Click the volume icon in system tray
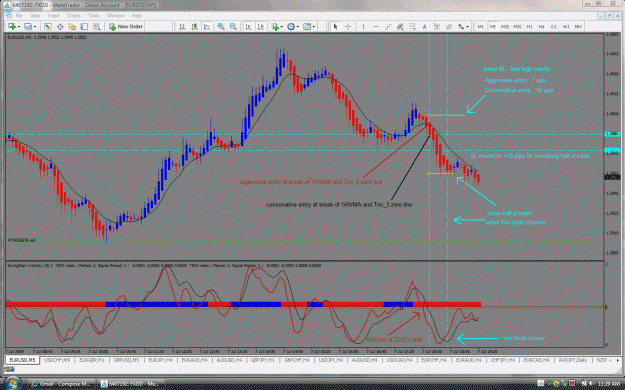The height and width of the screenshot is (390, 625). pos(591,384)
